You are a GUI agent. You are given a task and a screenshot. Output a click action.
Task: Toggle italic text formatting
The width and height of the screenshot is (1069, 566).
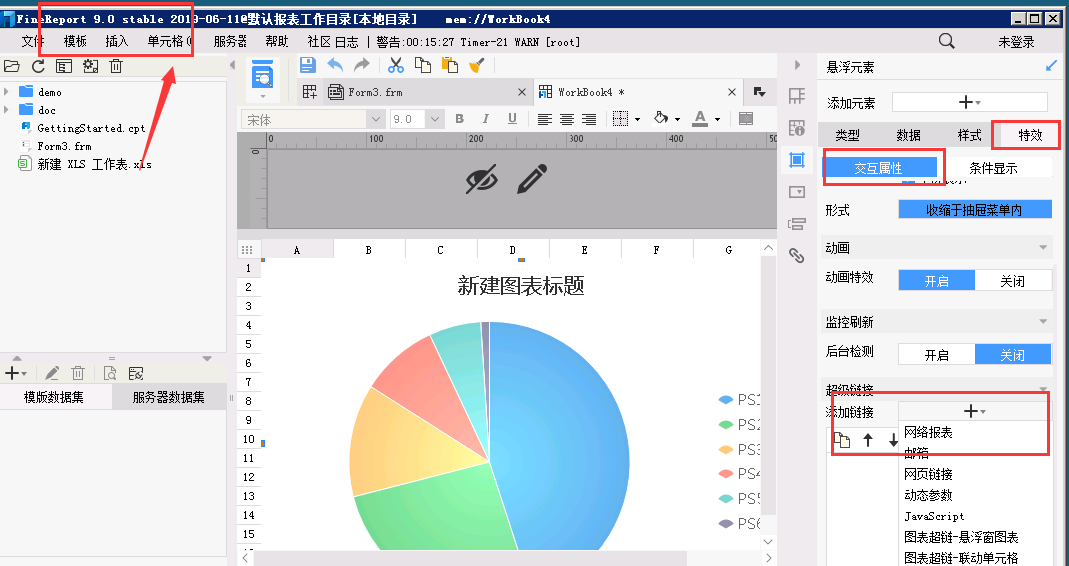pos(485,119)
